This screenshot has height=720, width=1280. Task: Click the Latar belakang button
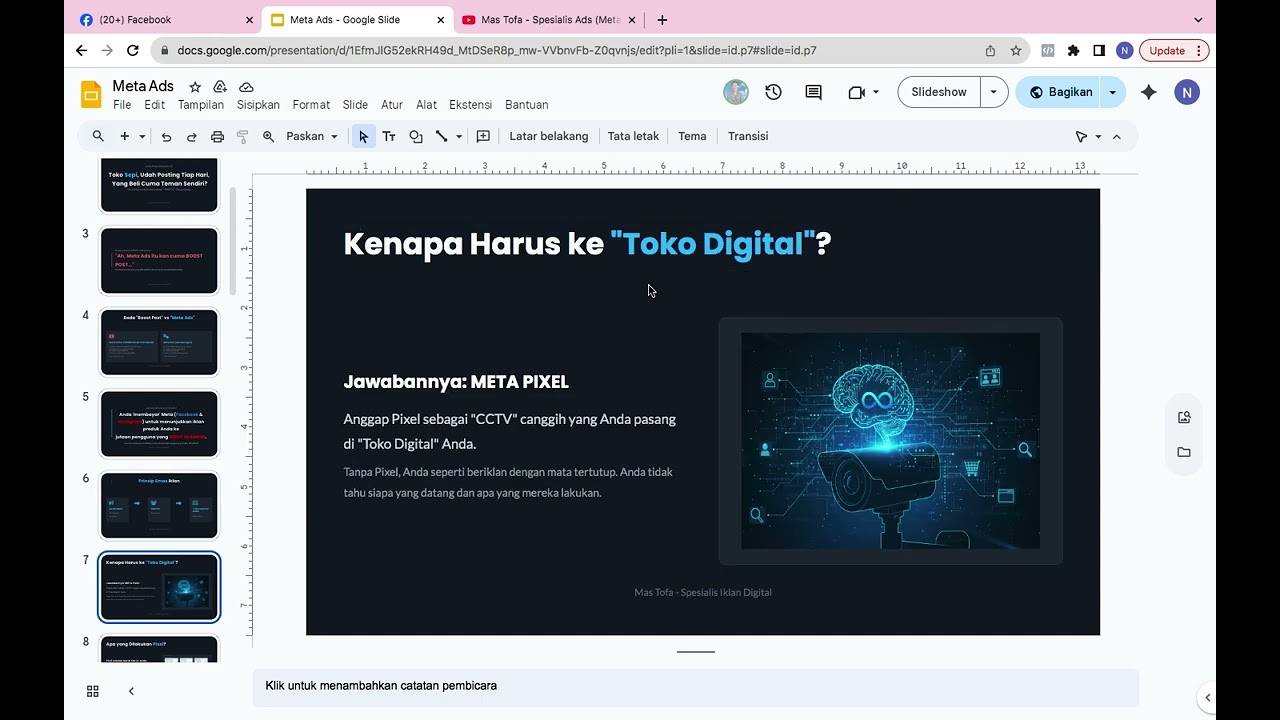pyautogui.click(x=549, y=136)
